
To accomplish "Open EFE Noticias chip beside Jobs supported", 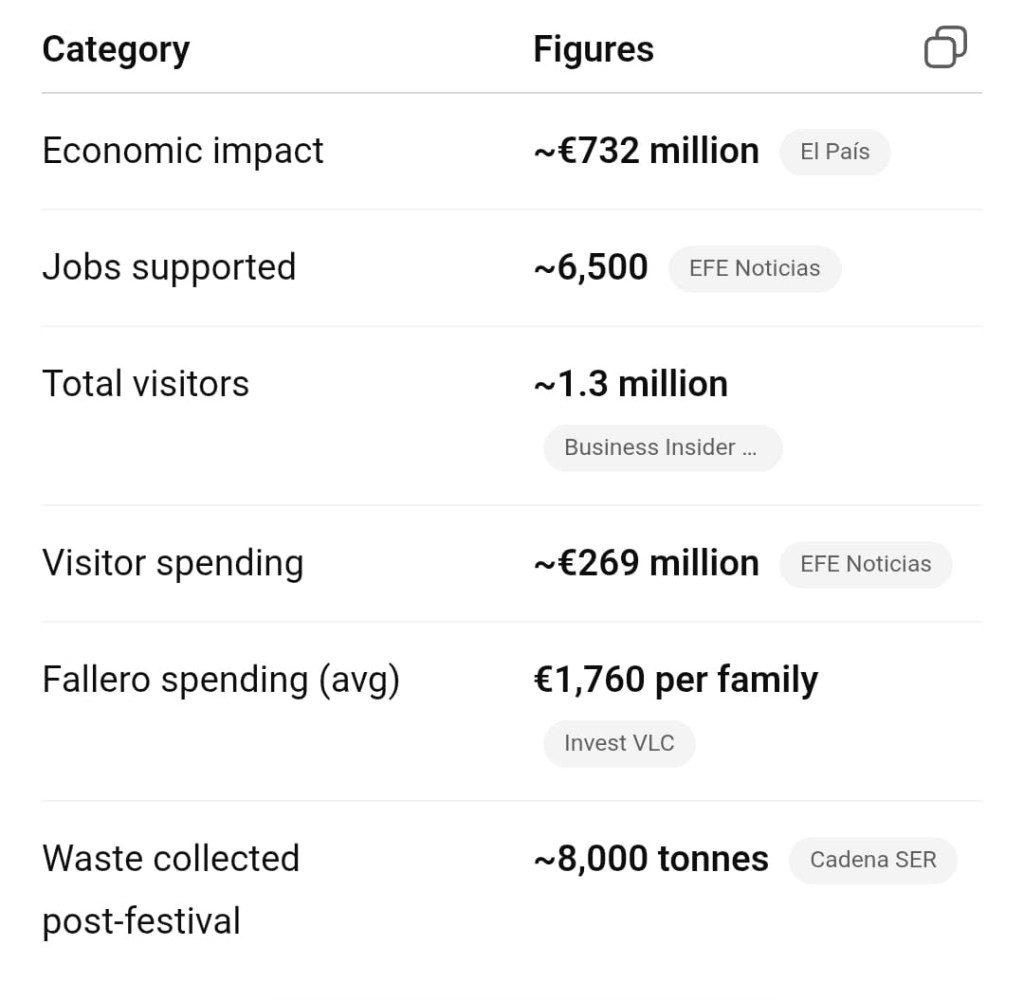I will 754,268.
